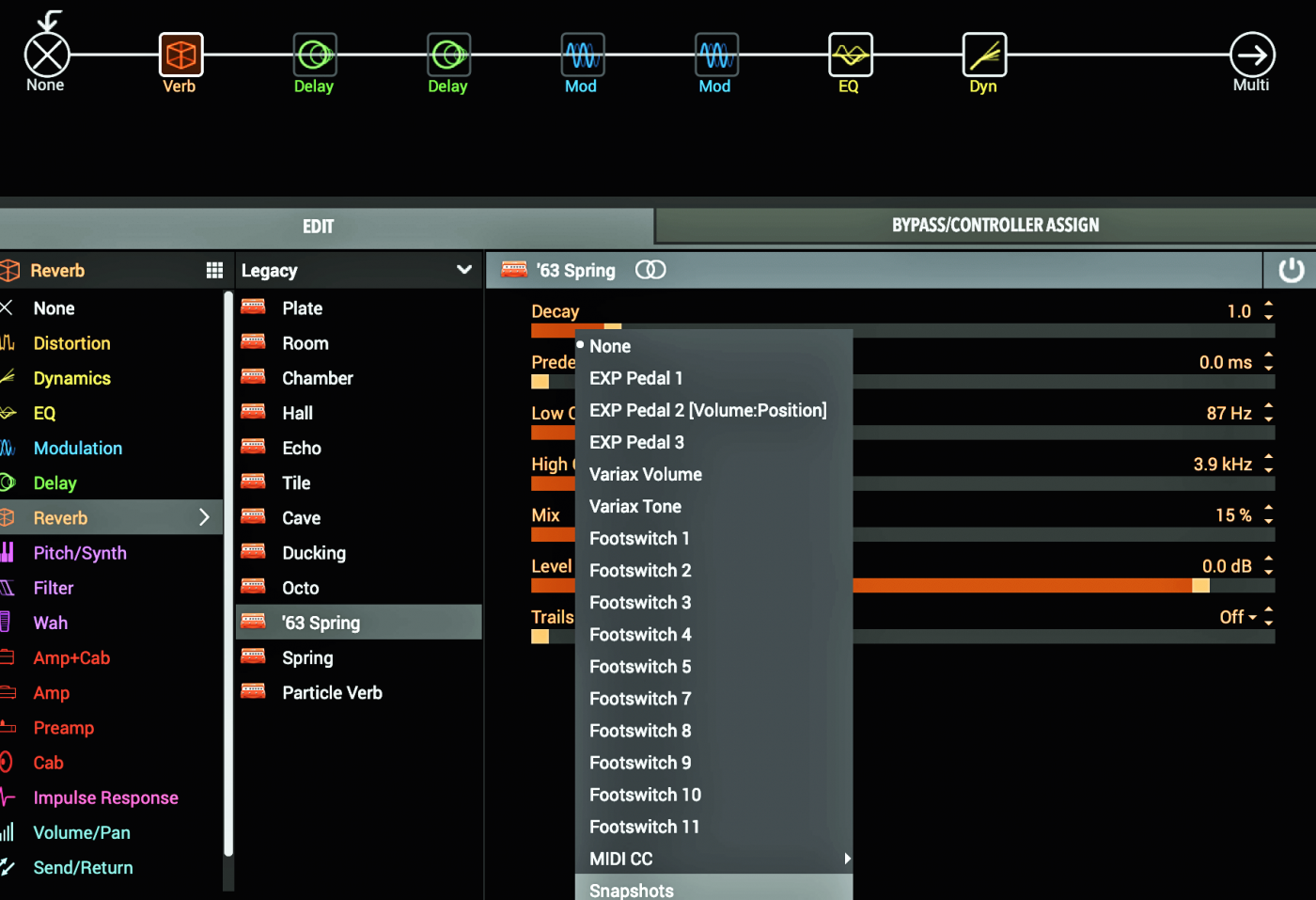Click the Plate reverb model icon
1316x900 pixels.
[x=253, y=307]
